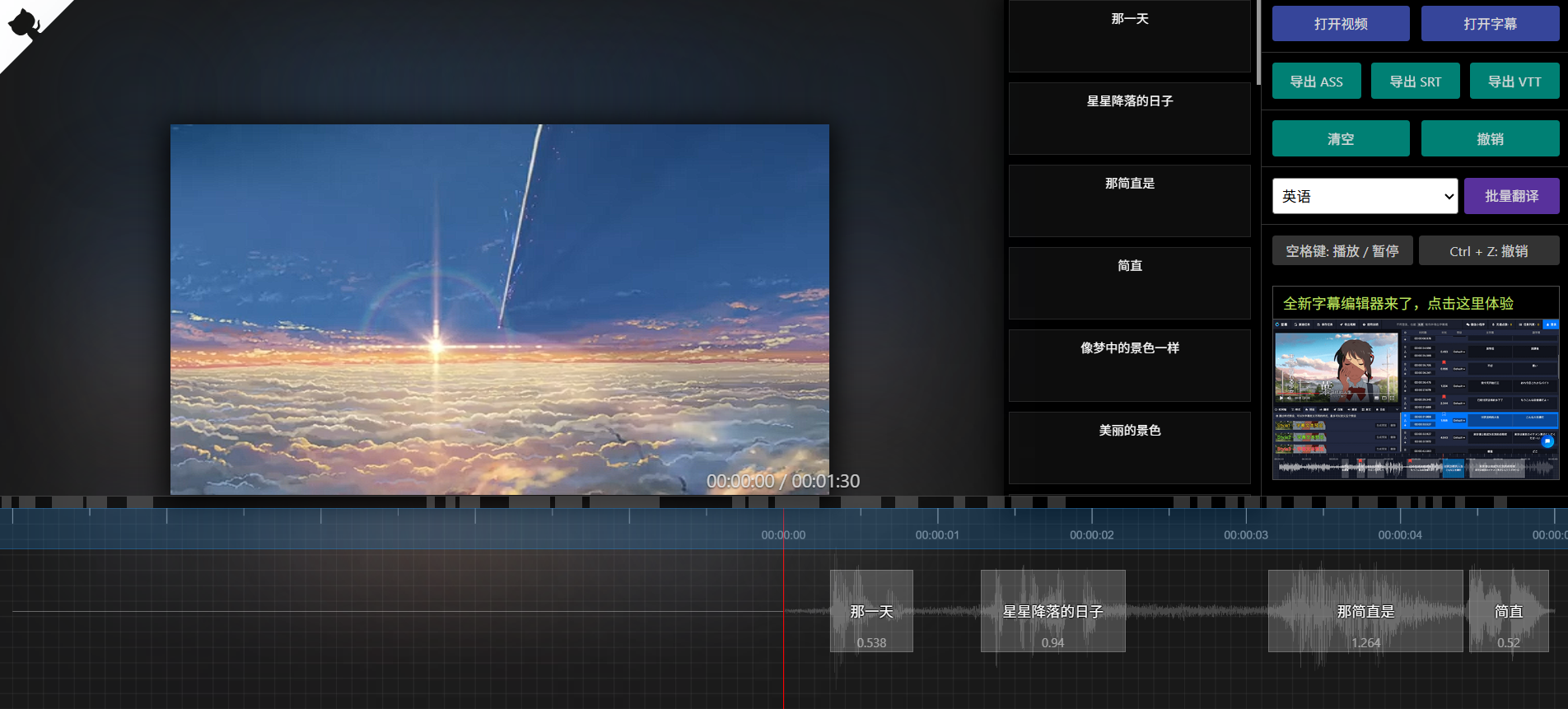This screenshot has height=709, width=1568.
Task: Select the 简直 subtitle text box
Action: coord(1130,283)
